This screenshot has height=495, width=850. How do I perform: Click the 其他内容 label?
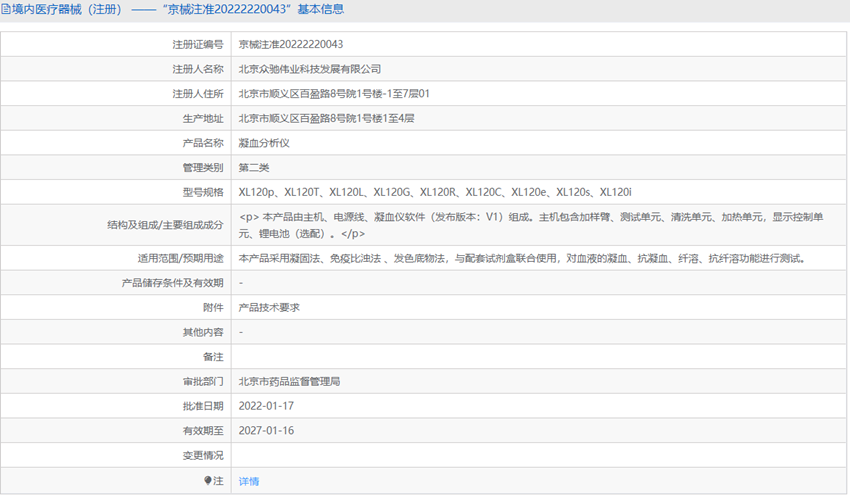[203, 332]
